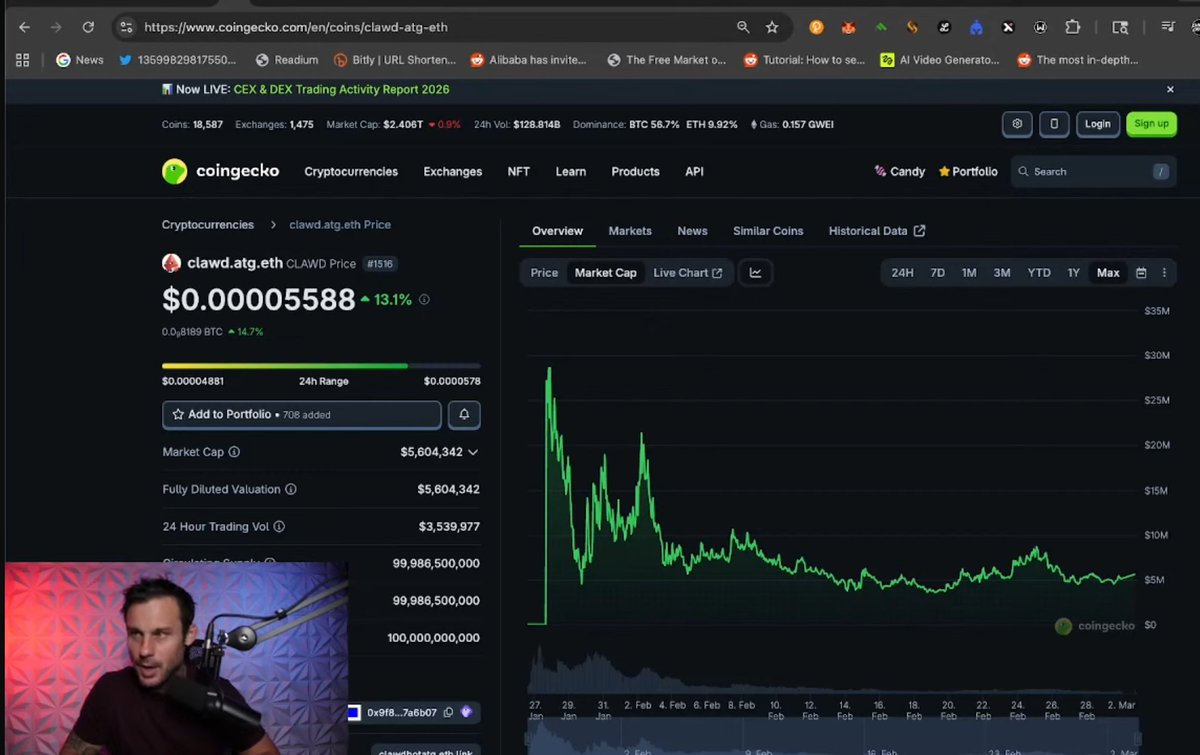The width and height of the screenshot is (1200, 755).
Task: Reload the CoinGecko page
Action: [x=88, y=27]
